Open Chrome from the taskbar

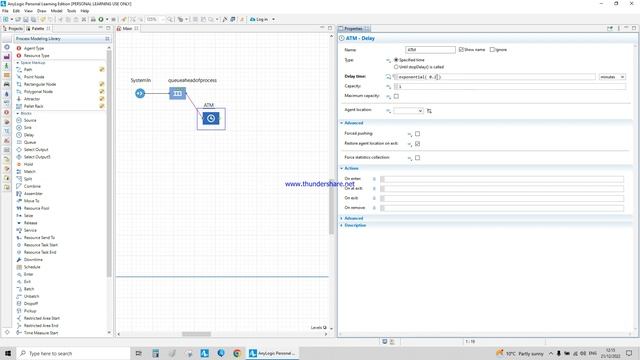[237, 353]
